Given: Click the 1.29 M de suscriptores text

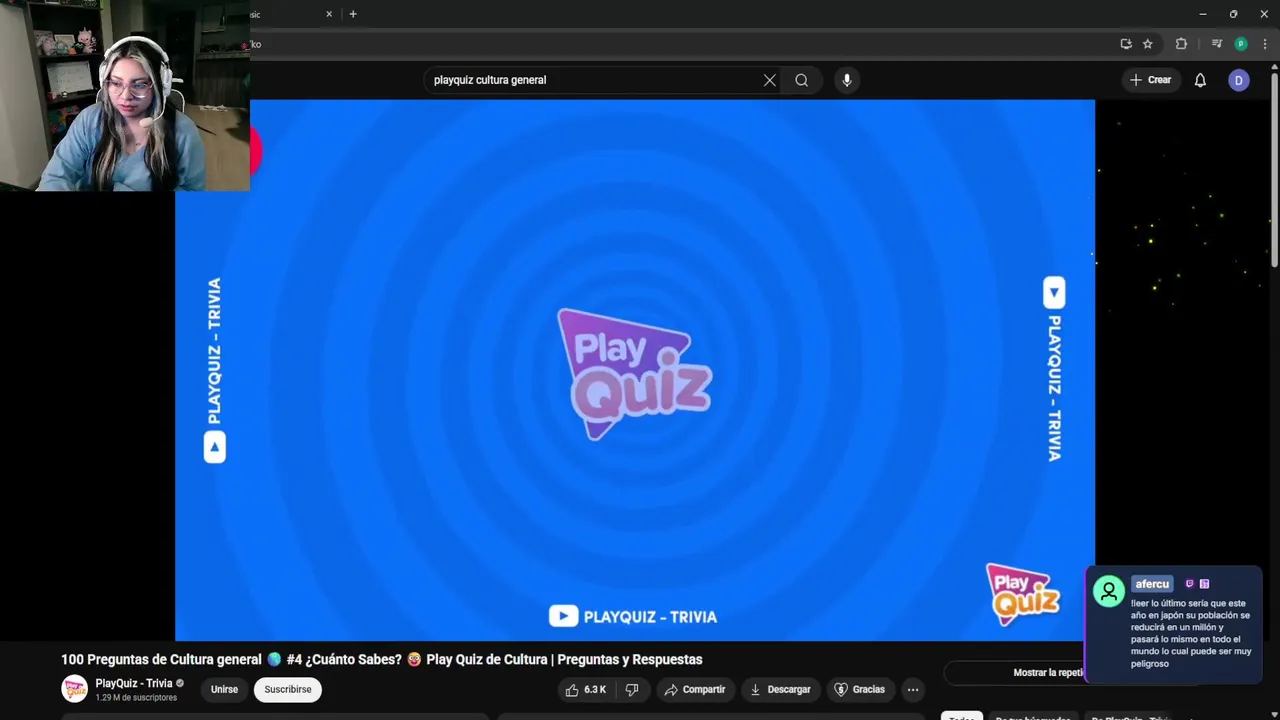Looking at the screenshot, I should pos(136,697).
